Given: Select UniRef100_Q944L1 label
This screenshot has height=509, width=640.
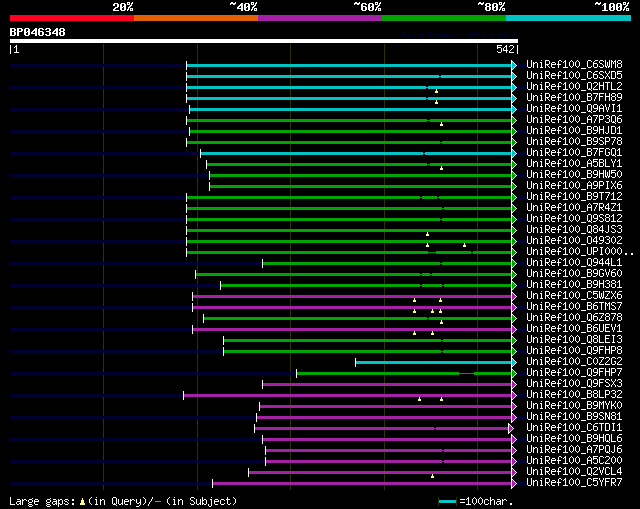Looking at the screenshot, I should coord(574,263).
